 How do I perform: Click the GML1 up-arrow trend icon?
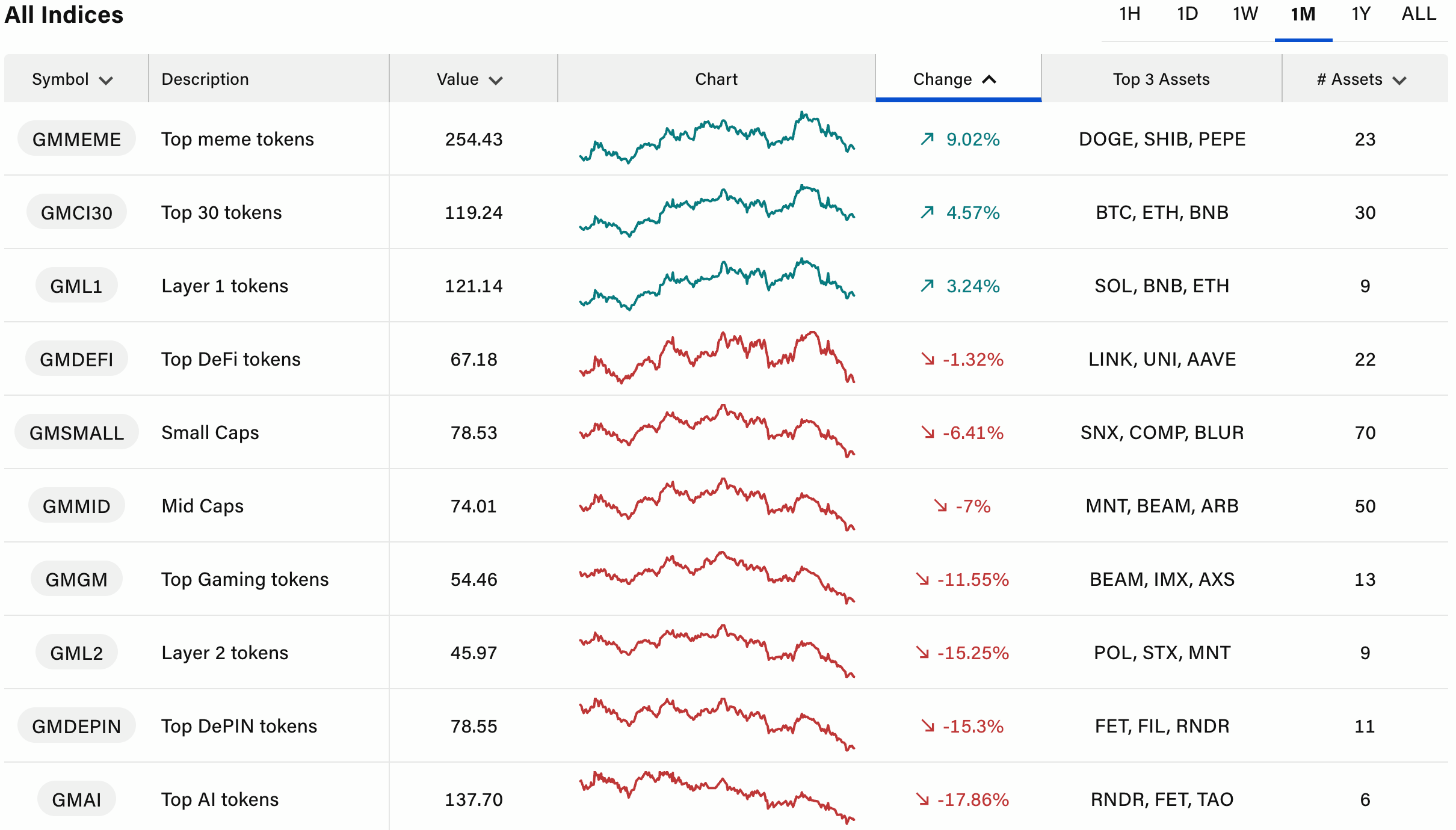927,286
